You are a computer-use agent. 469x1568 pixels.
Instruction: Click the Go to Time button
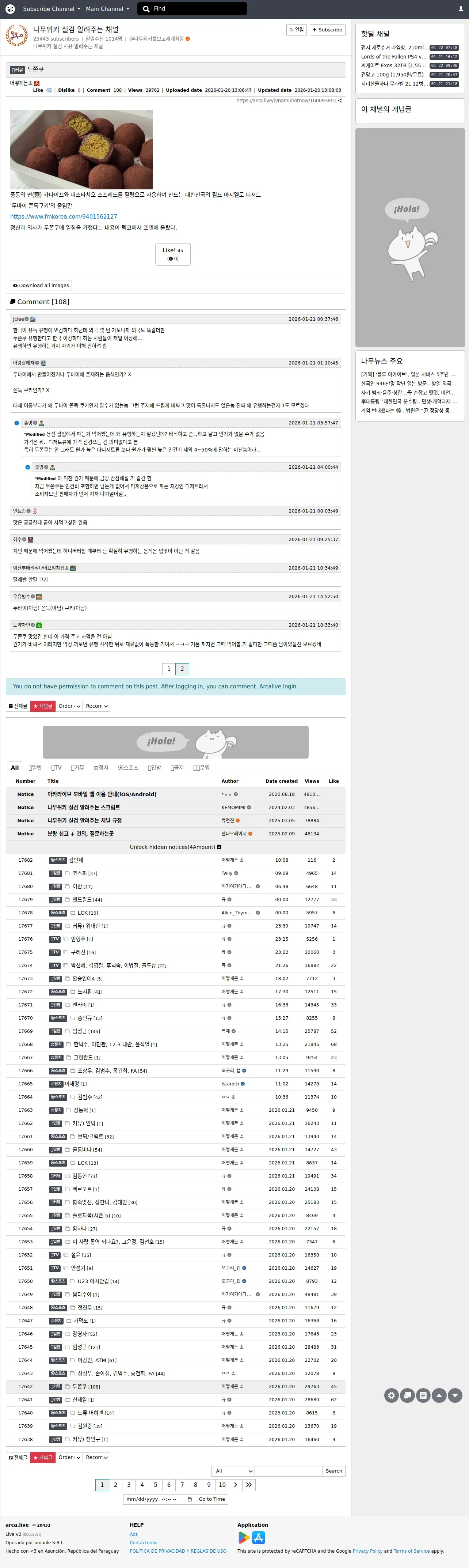(x=212, y=1499)
